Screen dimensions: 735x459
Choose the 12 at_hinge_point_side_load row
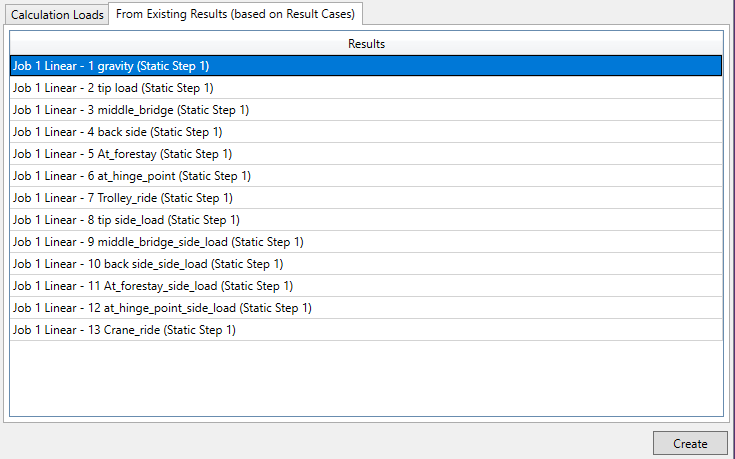(x=366, y=308)
